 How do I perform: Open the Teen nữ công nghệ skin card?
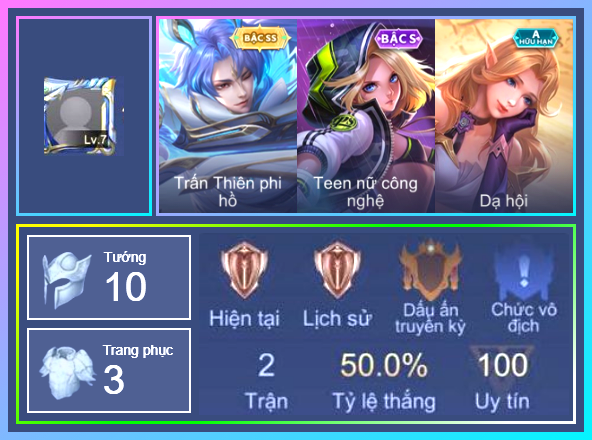pyautogui.click(x=366, y=116)
